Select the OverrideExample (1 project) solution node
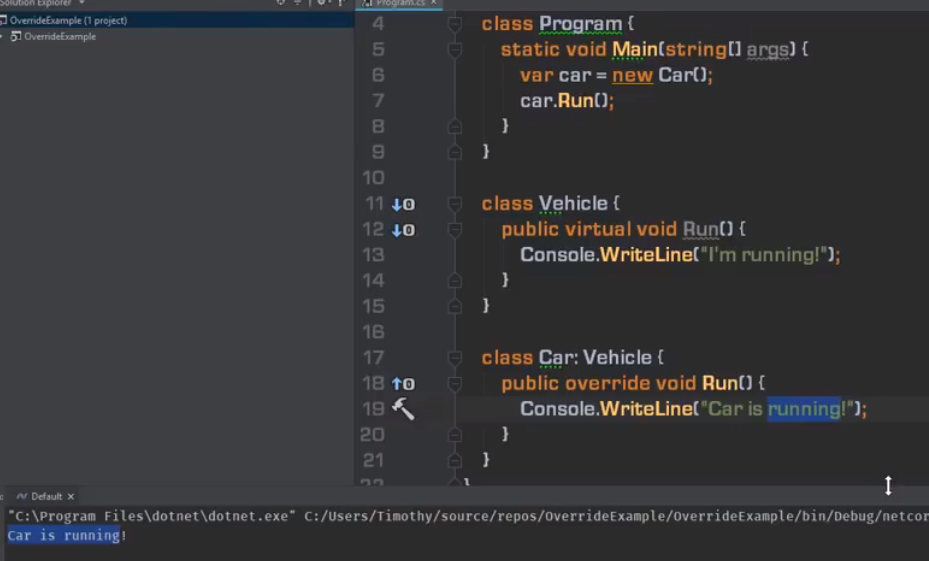This screenshot has height=561, width=929. [x=177, y=20]
